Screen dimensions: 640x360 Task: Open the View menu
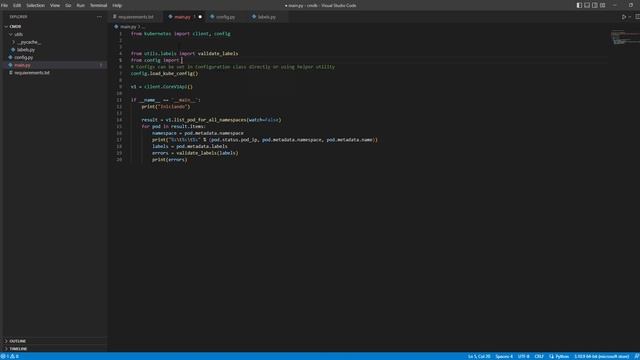[55, 6]
